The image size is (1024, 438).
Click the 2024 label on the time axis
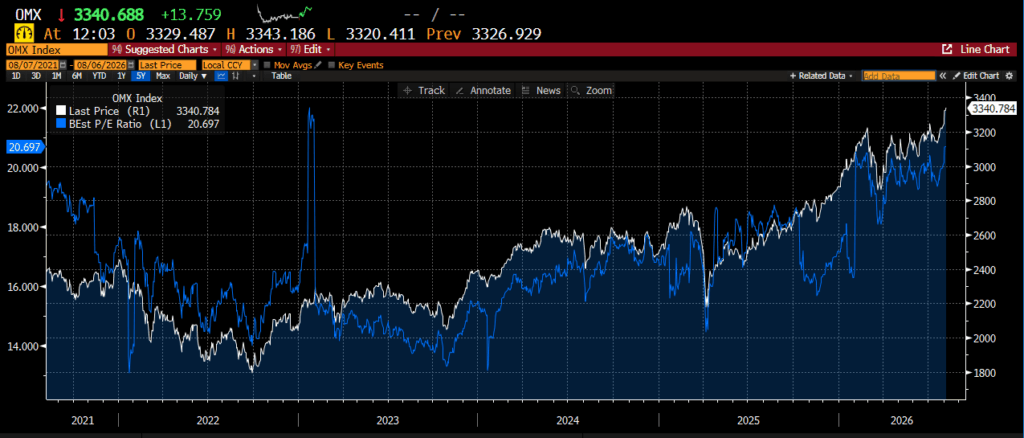click(x=568, y=420)
